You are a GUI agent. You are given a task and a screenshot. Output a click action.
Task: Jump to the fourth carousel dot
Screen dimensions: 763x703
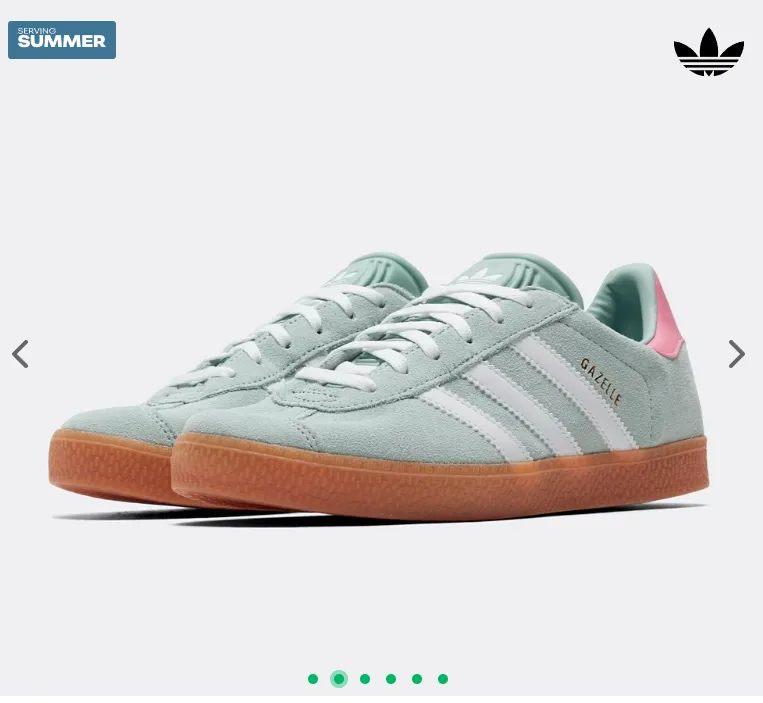(x=391, y=679)
